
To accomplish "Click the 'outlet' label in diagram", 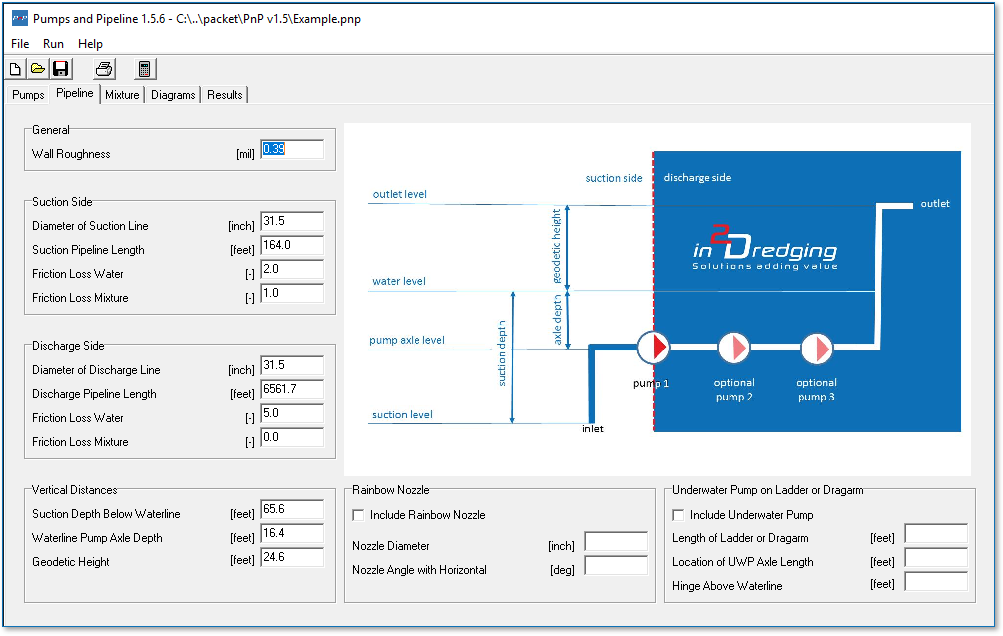I will pyautogui.click(x=935, y=203).
